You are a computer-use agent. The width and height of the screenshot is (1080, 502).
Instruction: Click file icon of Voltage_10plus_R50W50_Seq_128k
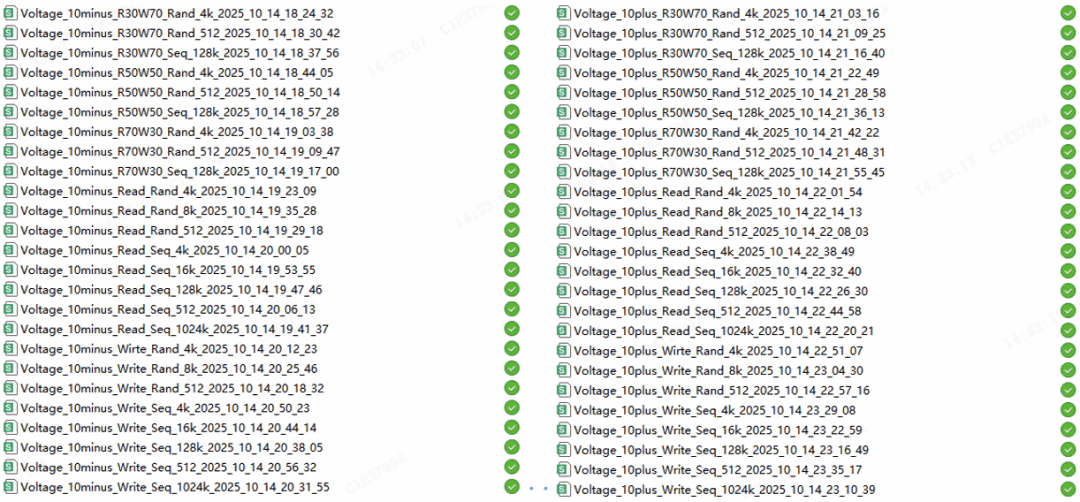click(563, 112)
